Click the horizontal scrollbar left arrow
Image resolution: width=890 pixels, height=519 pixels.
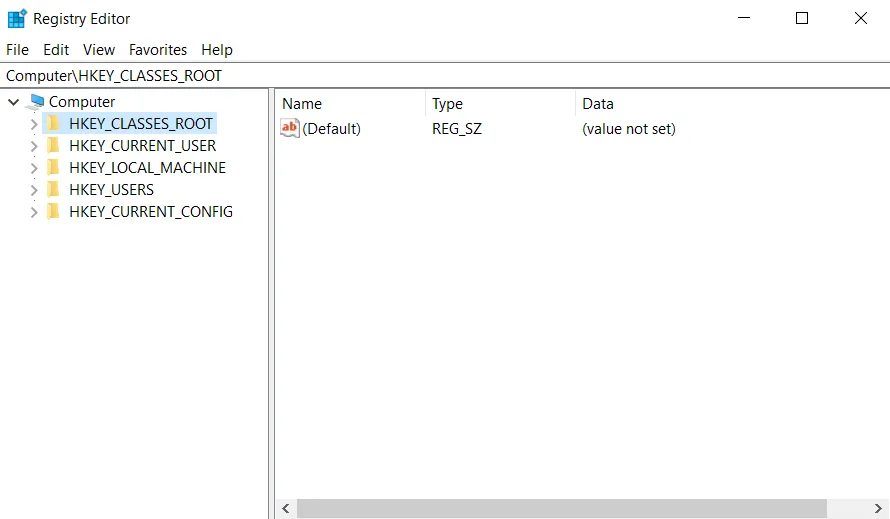pos(286,508)
